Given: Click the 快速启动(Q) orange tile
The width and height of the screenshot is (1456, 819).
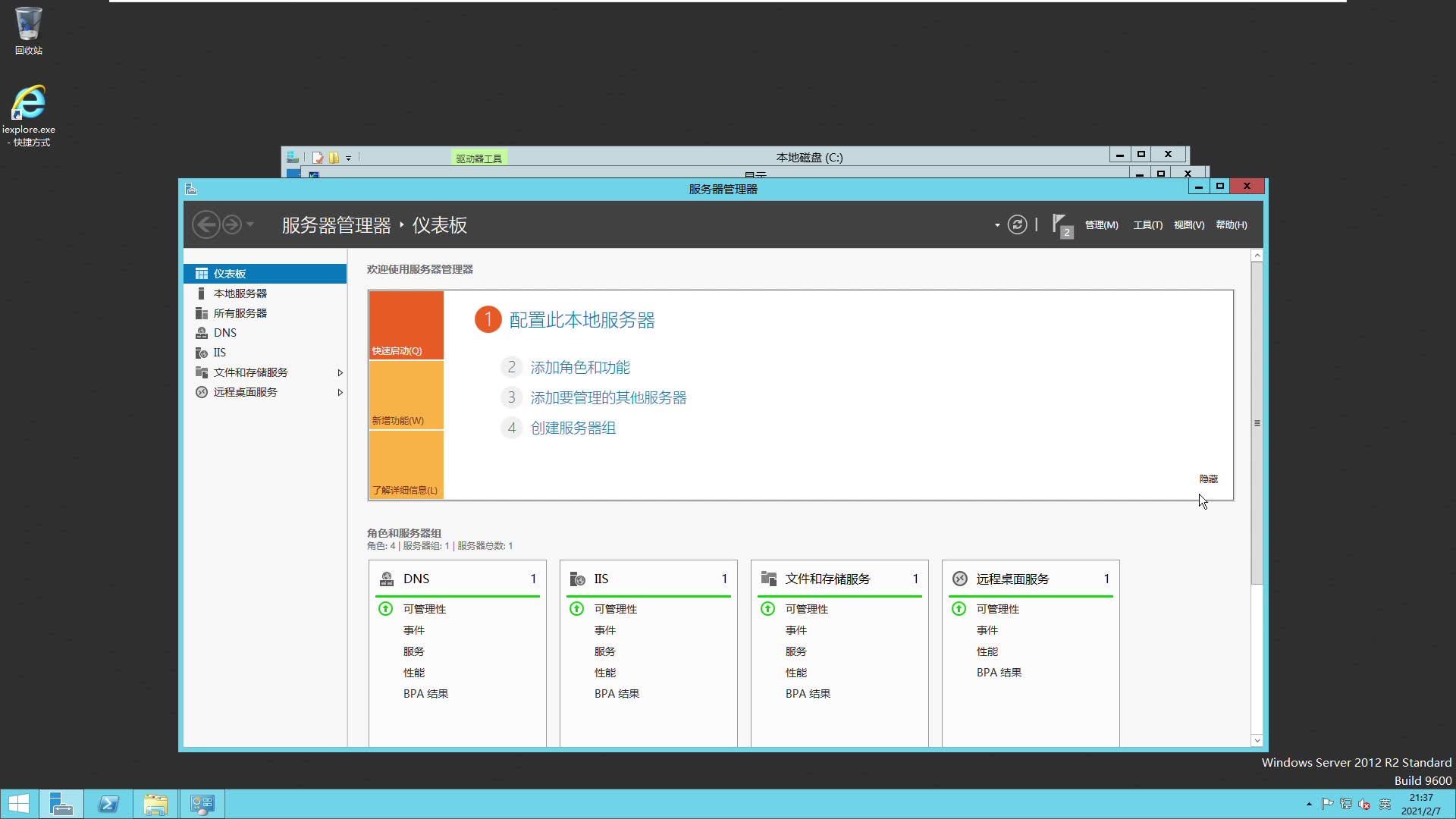Looking at the screenshot, I should click(406, 325).
